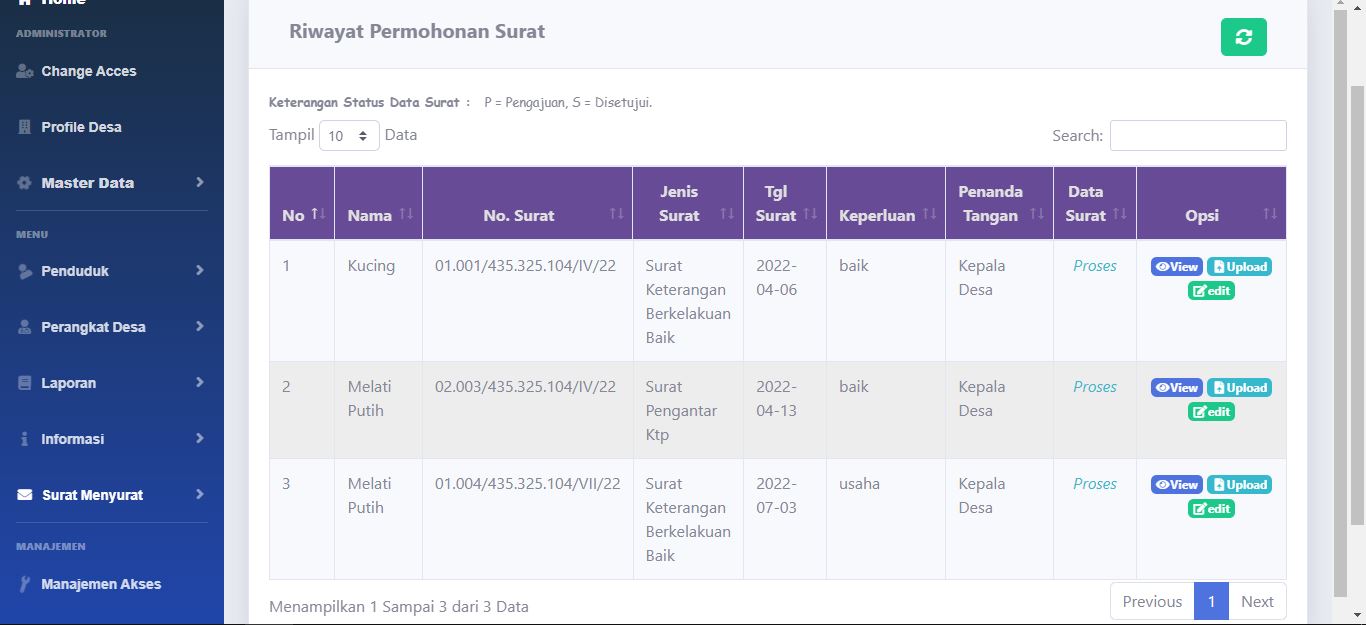Screen dimensions: 1366x625
Task: Click the green refresh icon button
Action: pyautogui.click(x=1243, y=37)
